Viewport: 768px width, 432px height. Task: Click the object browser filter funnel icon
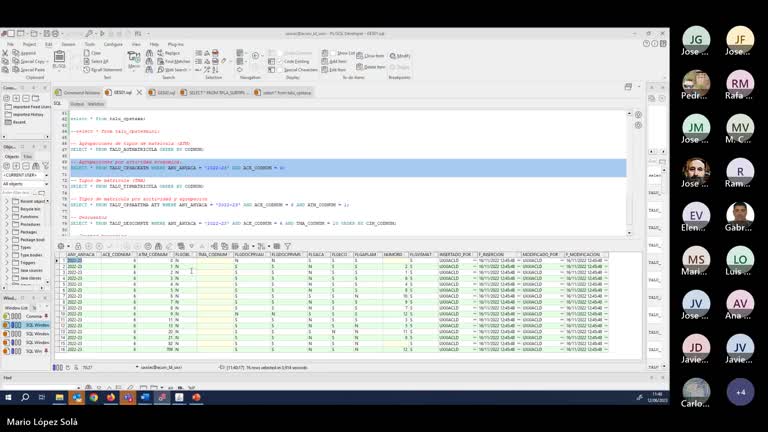46,166
